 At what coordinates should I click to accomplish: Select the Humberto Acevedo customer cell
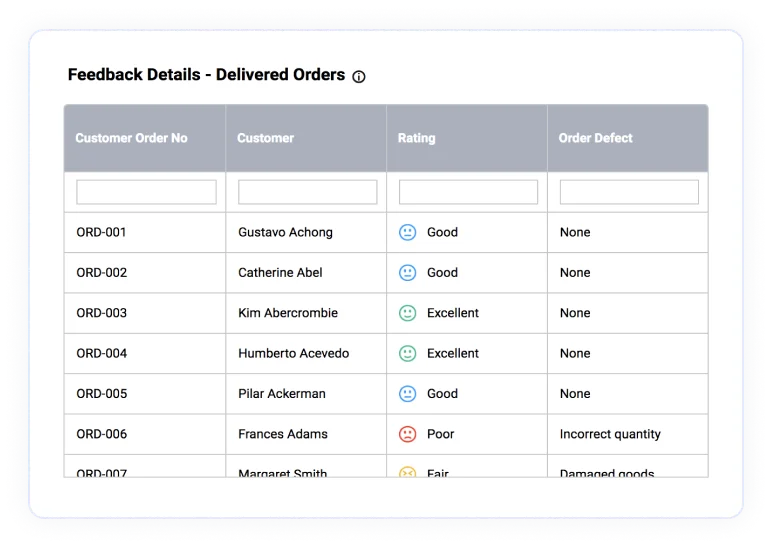(306, 353)
